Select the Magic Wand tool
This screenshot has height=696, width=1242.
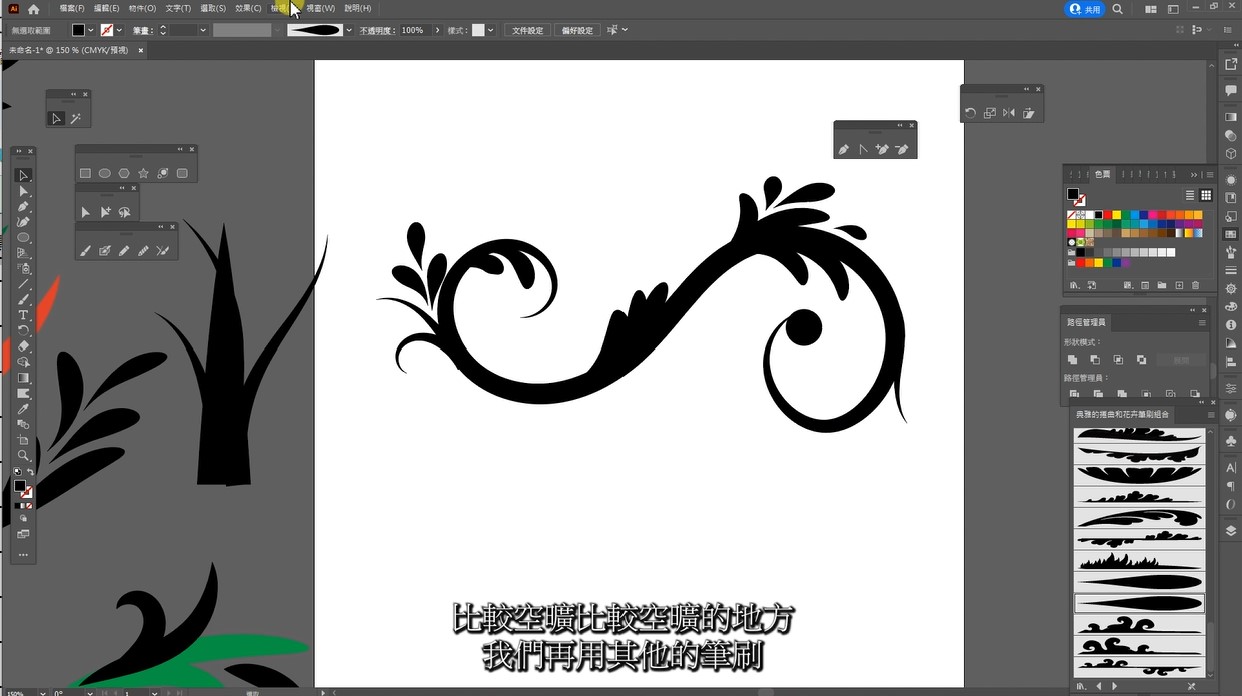[x=75, y=118]
